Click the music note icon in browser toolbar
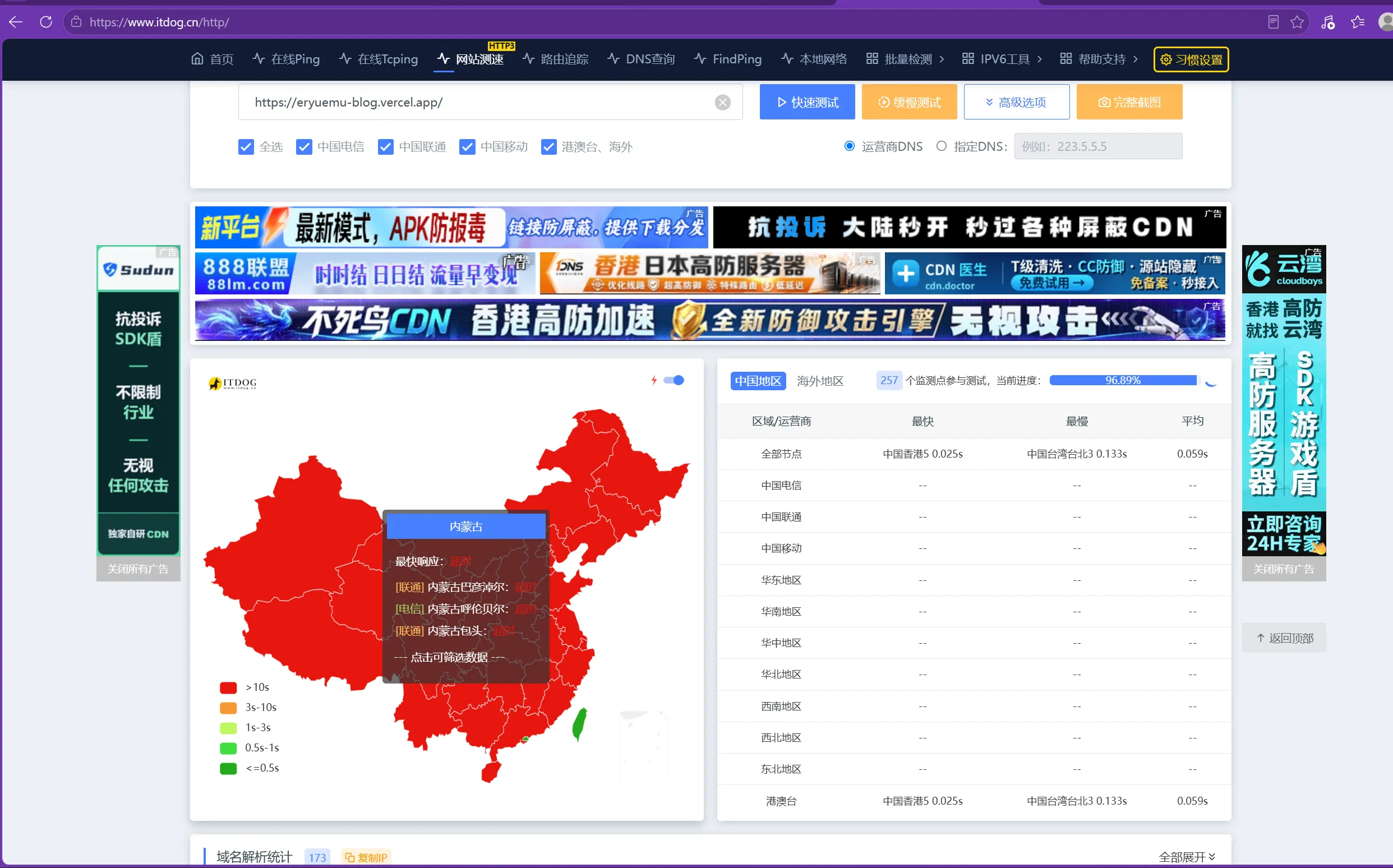The height and width of the screenshot is (868, 1393). click(x=1327, y=22)
